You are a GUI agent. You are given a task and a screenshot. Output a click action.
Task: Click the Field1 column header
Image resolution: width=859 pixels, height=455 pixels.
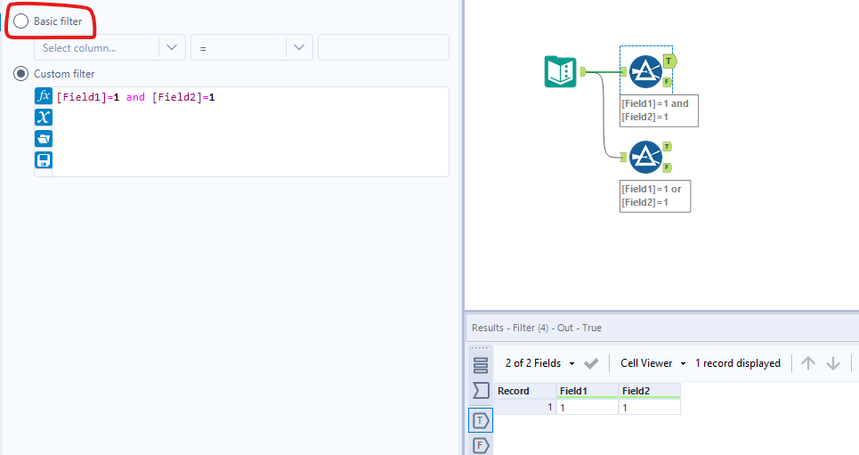pyautogui.click(x=587, y=391)
